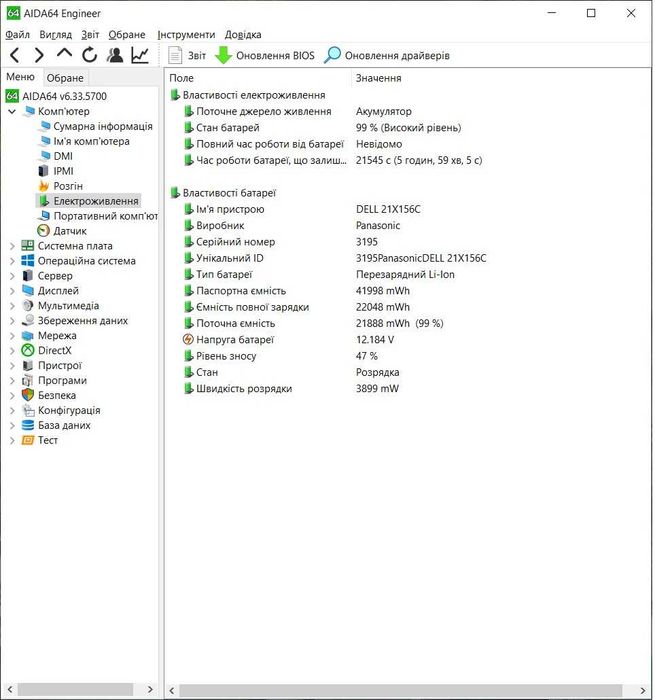655x700 pixels.
Task: Click the Програми tree icon
Action: click(28, 380)
